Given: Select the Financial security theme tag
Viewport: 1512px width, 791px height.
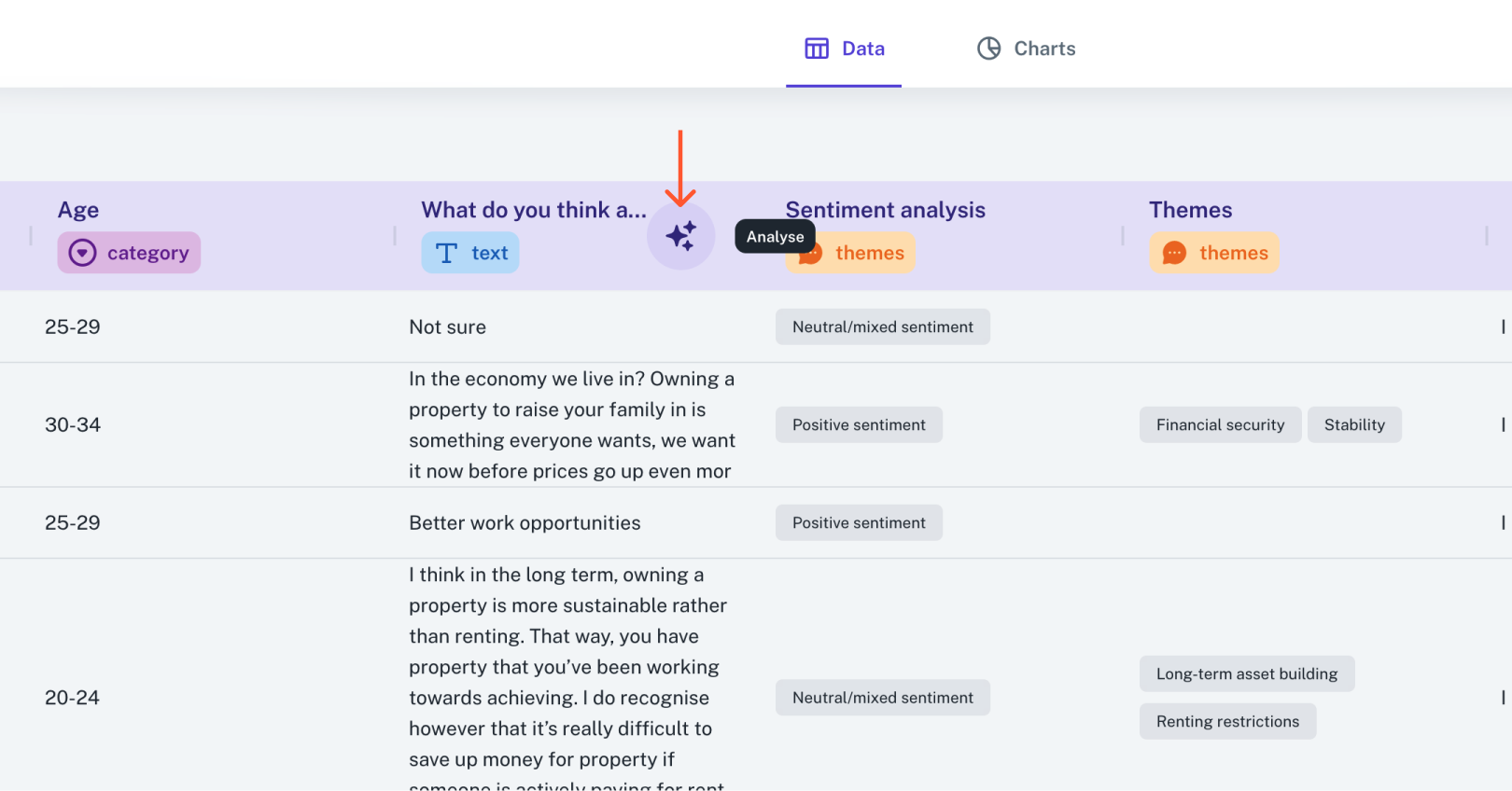Looking at the screenshot, I should (1220, 425).
